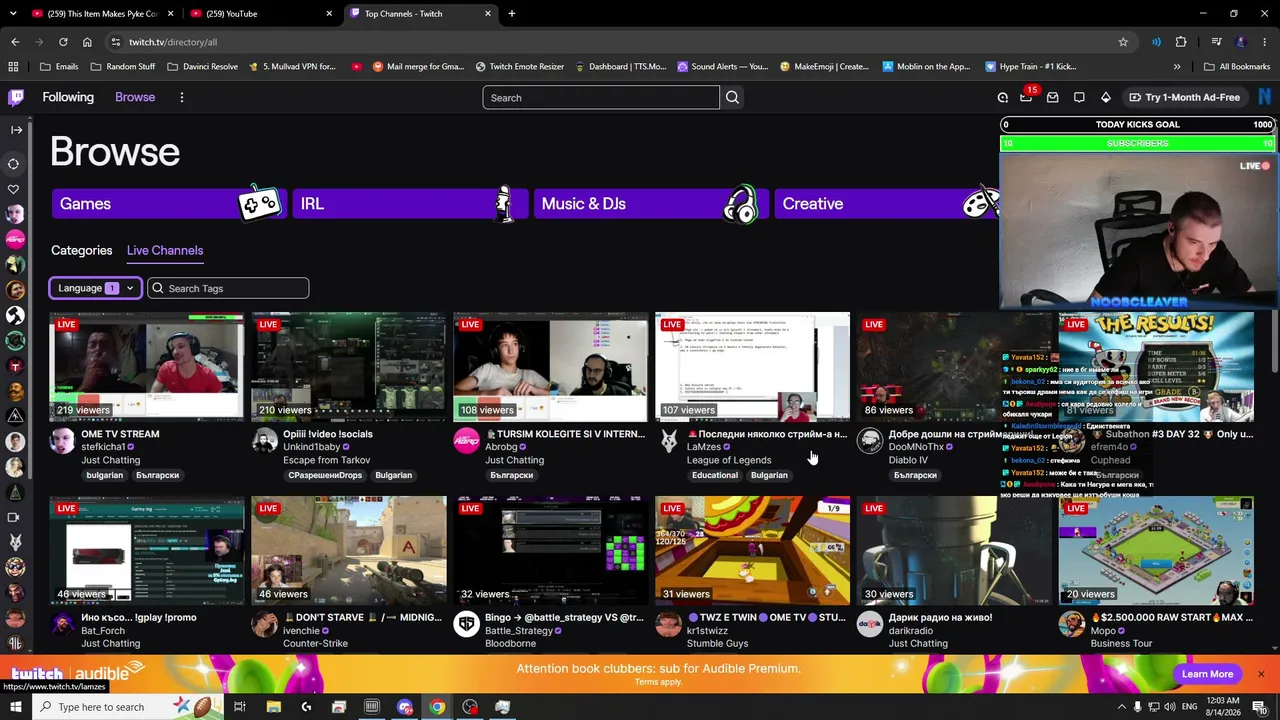Open the Chrome three-dot menu

[1265, 42]
